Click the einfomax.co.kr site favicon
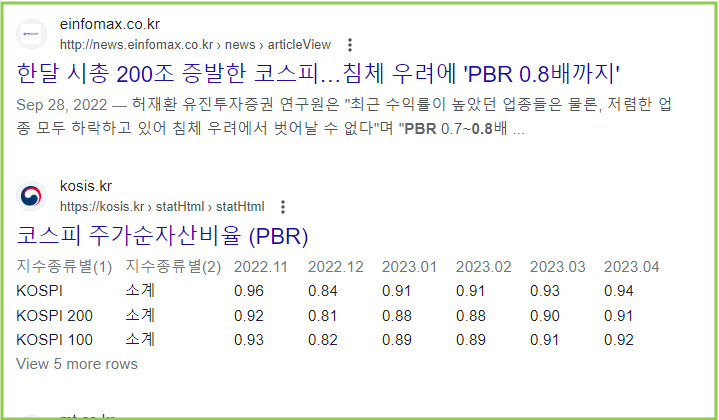 [32, 34]
